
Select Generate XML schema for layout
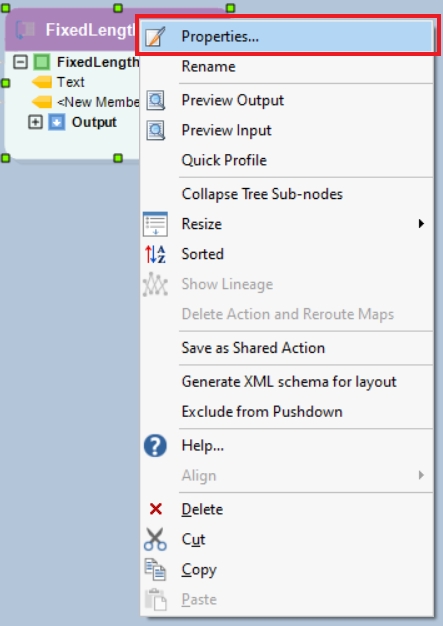click(289, 382)
